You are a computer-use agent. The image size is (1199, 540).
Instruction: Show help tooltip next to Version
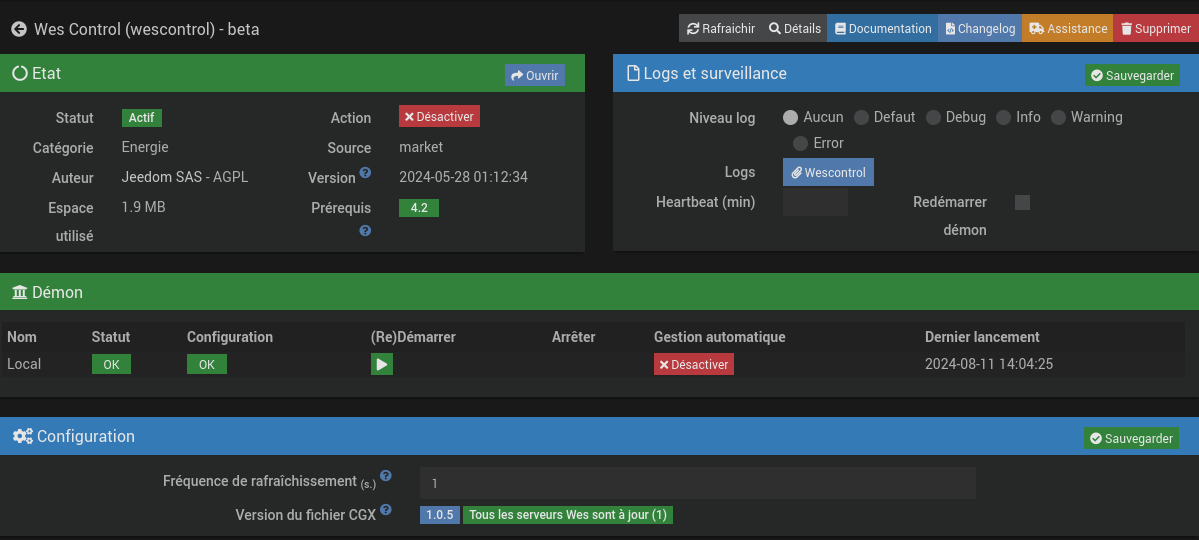366,173
